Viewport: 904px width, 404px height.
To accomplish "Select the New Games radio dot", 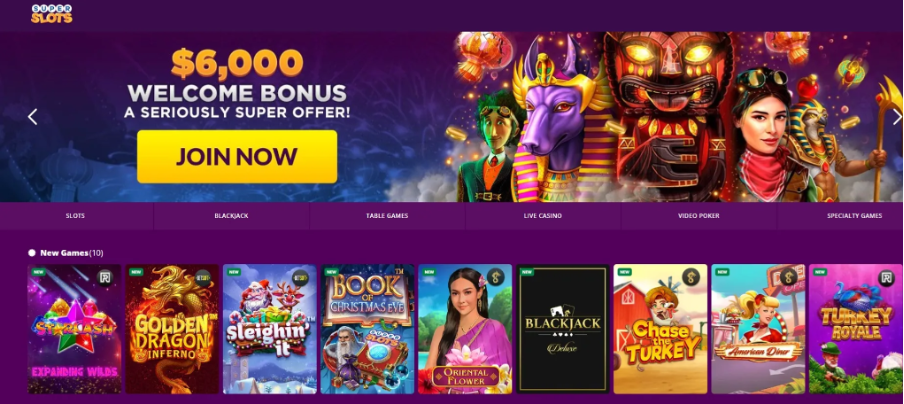I will pos(32,253).
